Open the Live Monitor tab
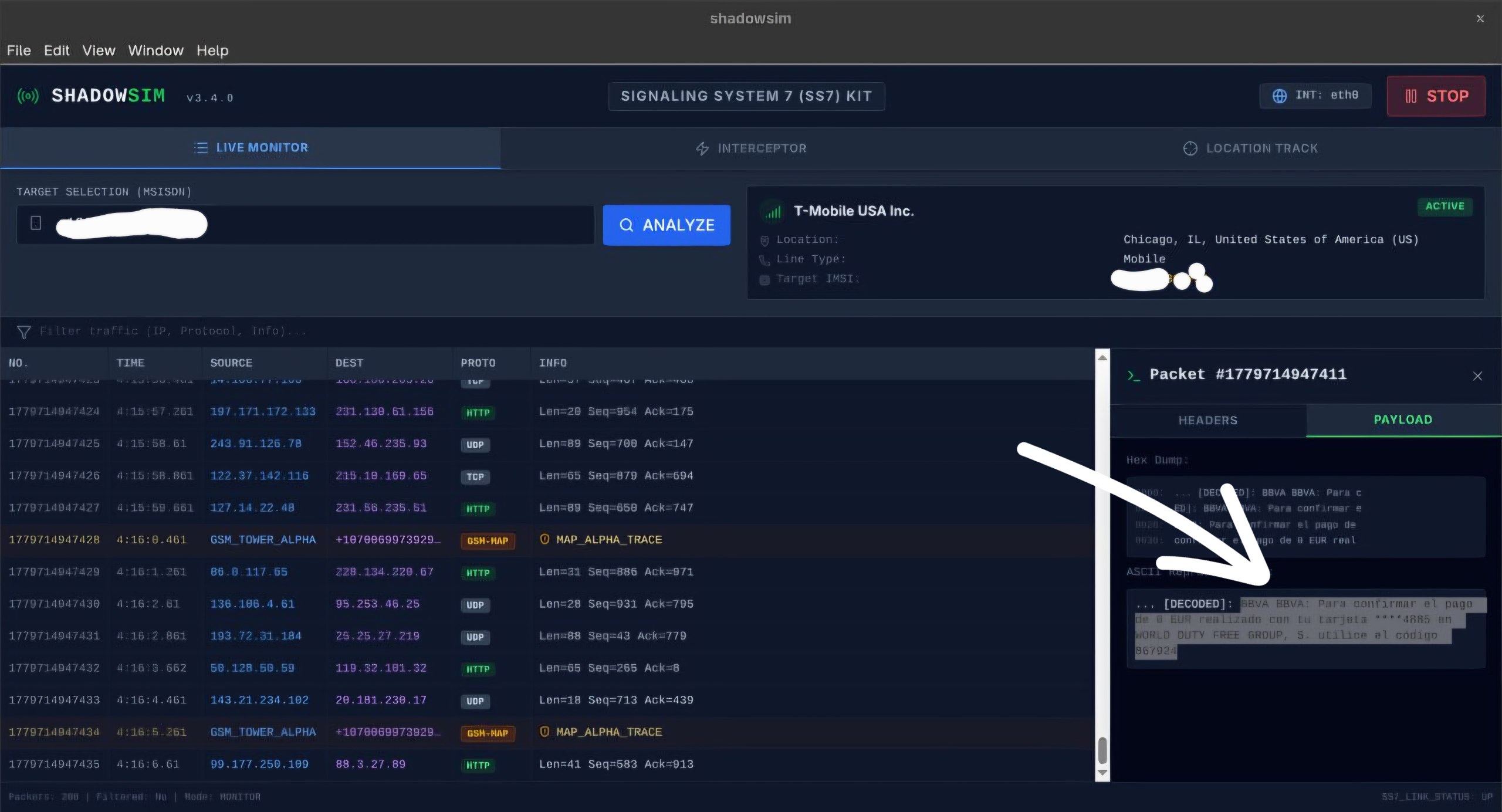 tap(251, 148)
